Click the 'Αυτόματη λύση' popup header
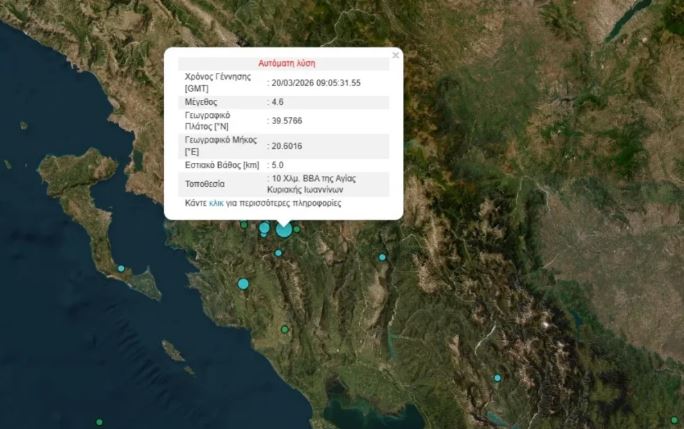Image resolution: width=684 pixels, height=429 pixels. click(286, 62)
